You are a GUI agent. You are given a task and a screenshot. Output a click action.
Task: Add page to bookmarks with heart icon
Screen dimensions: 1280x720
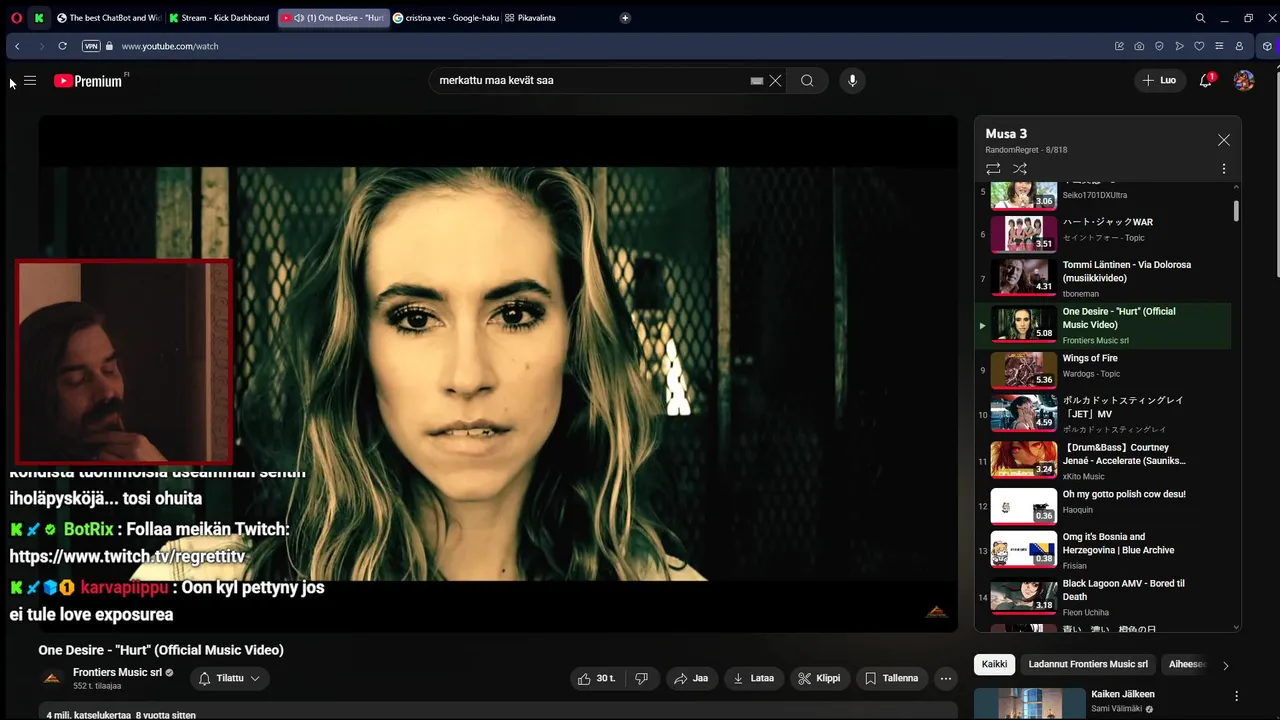pyautogui.click(x=1199, y=46)
